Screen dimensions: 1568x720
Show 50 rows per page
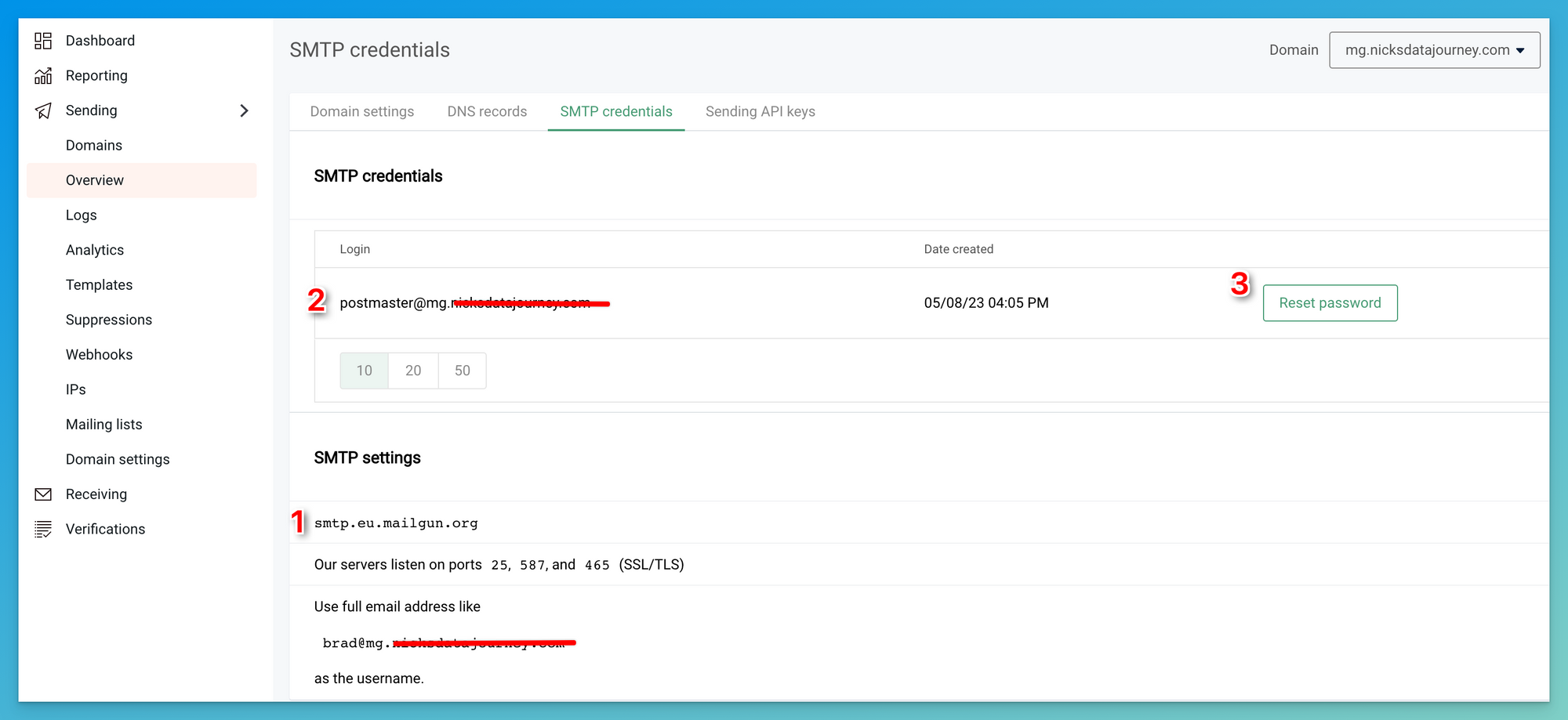point(463,371)
